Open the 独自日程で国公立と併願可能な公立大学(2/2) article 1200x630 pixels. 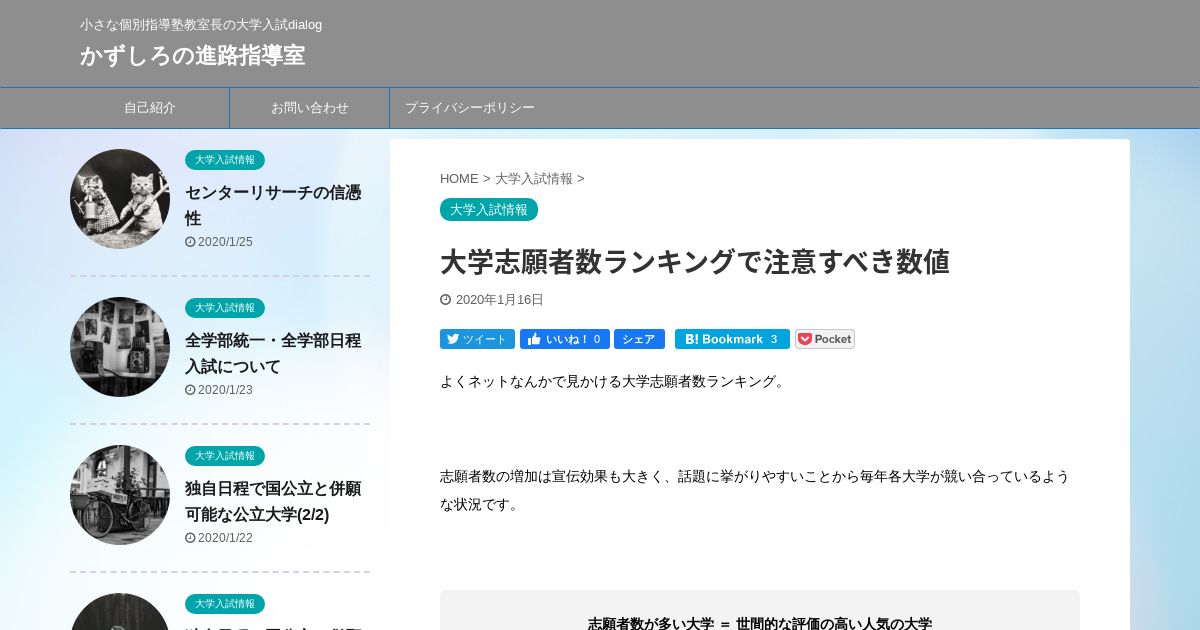(273, 501)
